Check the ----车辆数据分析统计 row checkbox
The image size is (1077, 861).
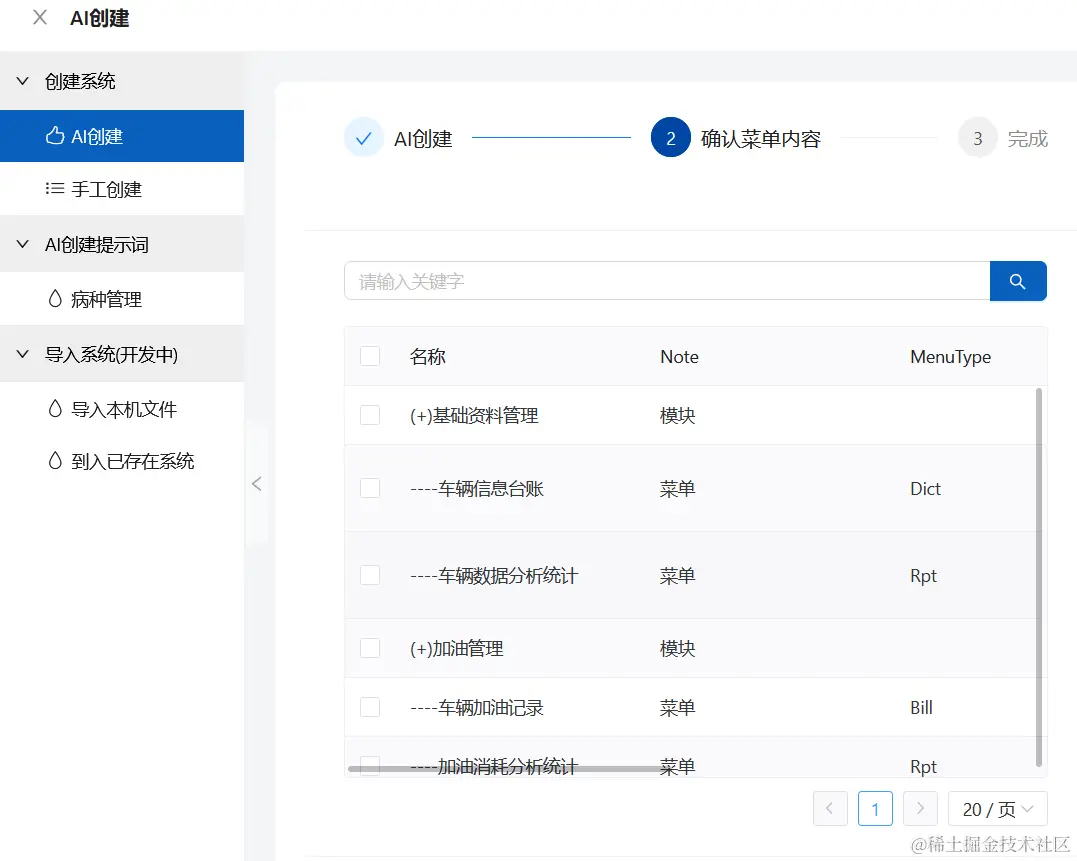(x=370, y=575)
